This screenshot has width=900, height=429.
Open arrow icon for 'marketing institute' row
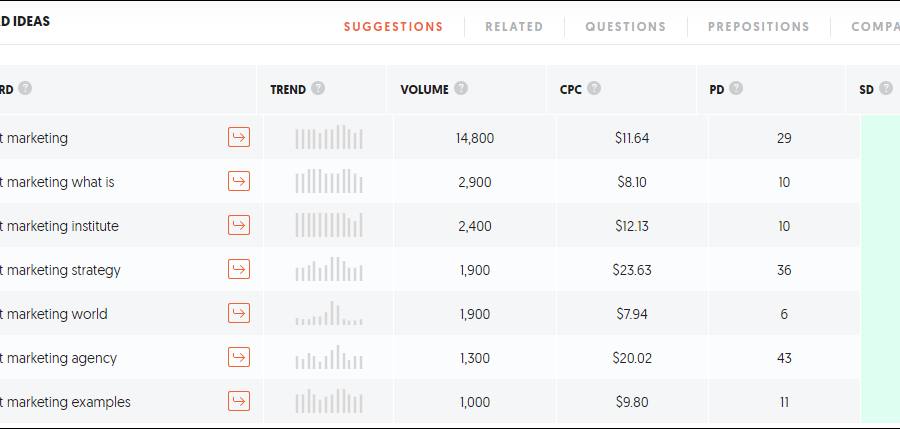point(239,225)
